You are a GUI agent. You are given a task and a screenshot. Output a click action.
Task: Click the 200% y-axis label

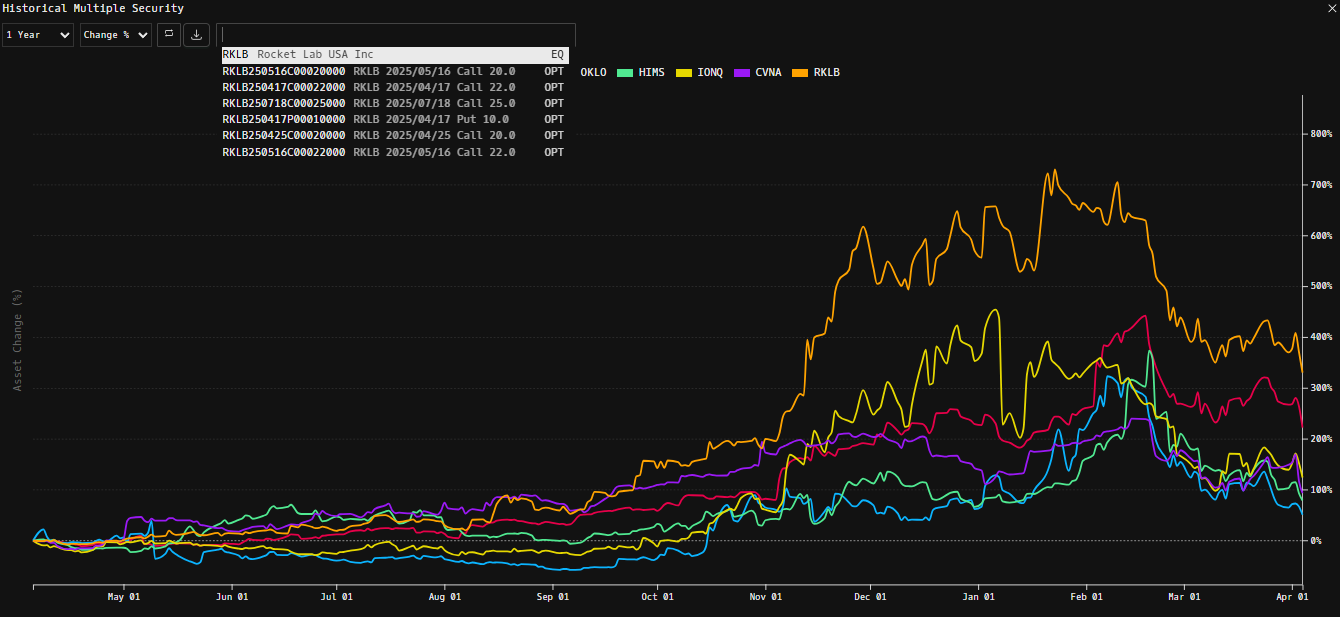(x=1320, y=439)
